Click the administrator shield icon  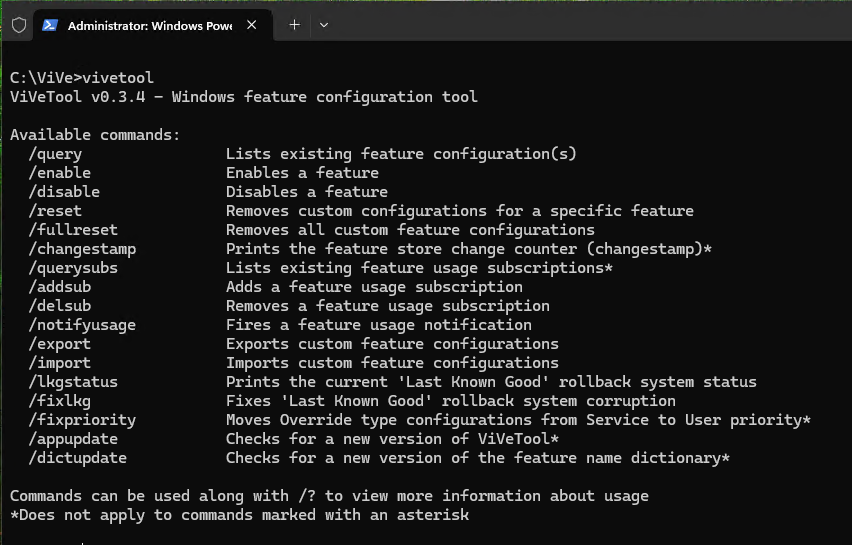[18, 25]
